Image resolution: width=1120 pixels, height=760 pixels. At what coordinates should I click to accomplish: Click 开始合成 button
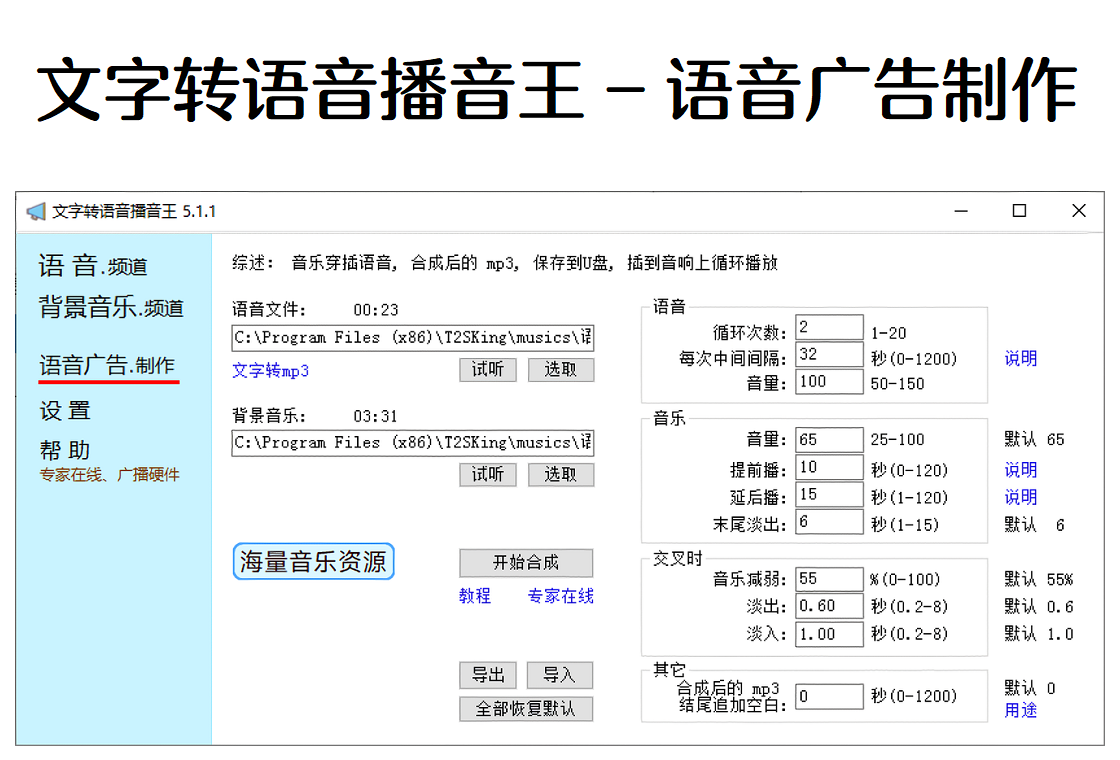[526, 563]
